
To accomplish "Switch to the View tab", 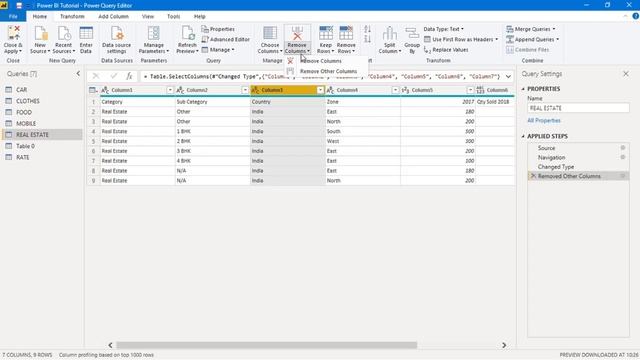I will [x=148, y=16].
